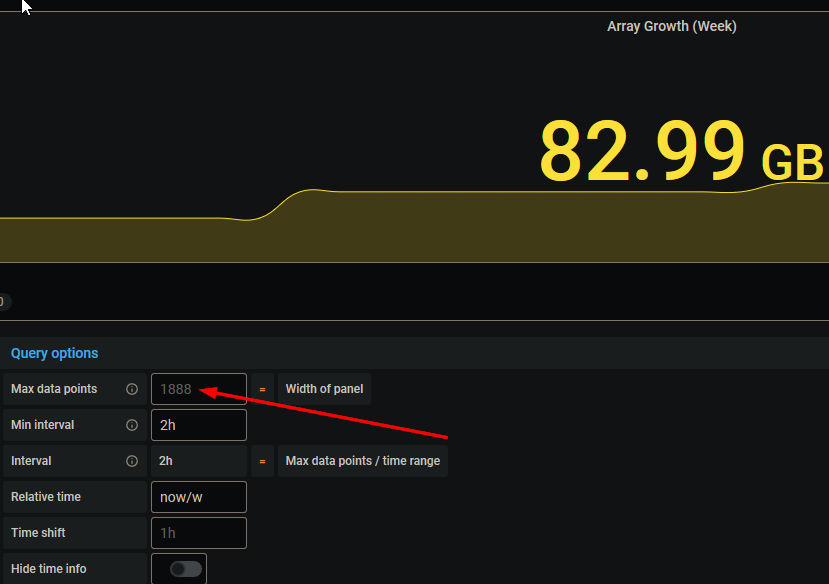Click the Width of panel label
The width and height of the screenshot is (829, 584).
tap(324, 389)
